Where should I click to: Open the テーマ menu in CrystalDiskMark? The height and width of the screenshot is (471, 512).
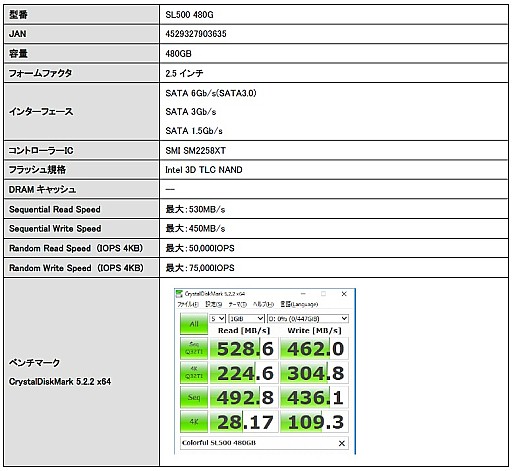click(237, 304)
